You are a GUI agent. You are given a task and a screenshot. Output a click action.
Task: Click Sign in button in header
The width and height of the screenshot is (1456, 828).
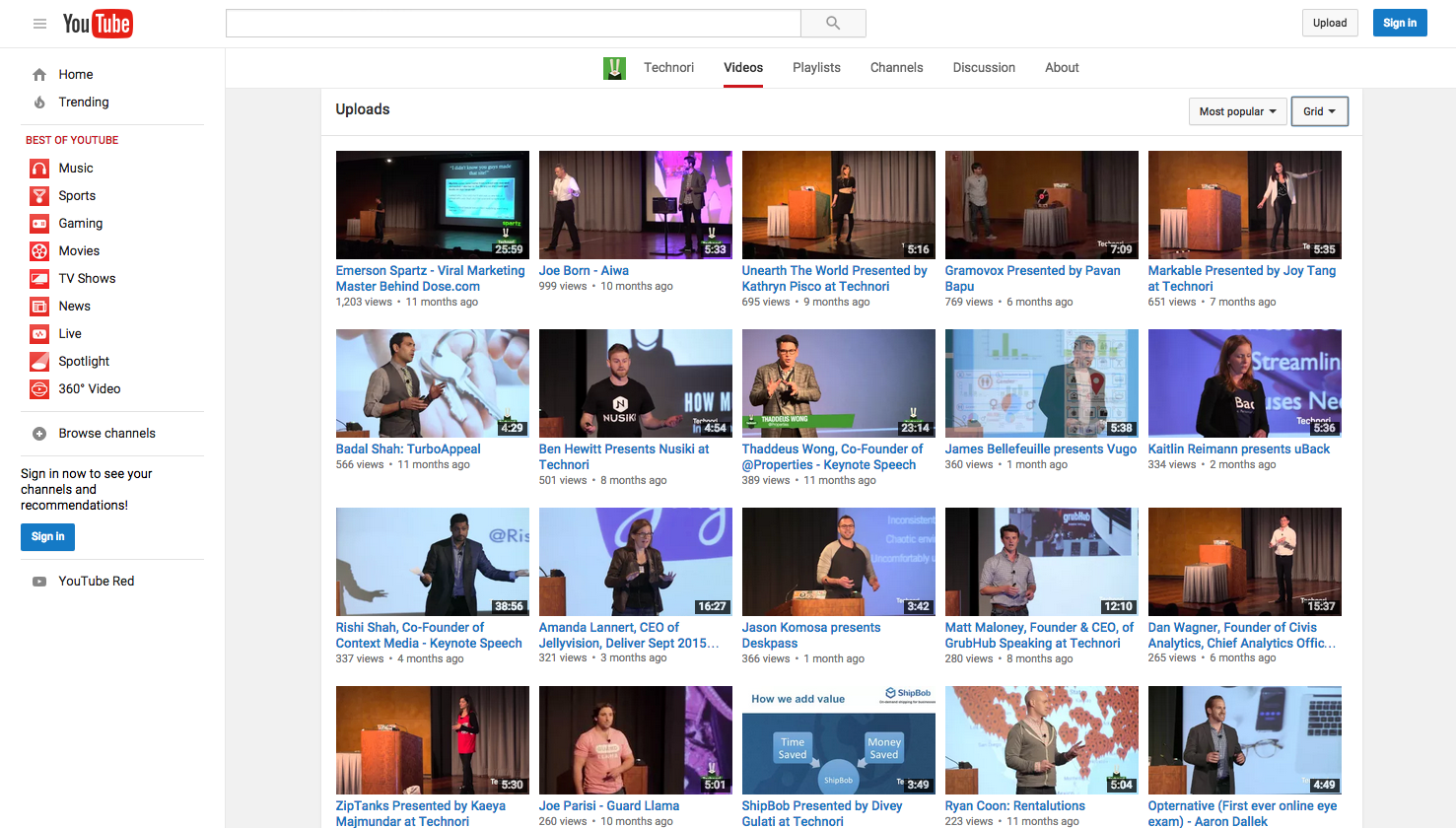[x=1400, y=23]
